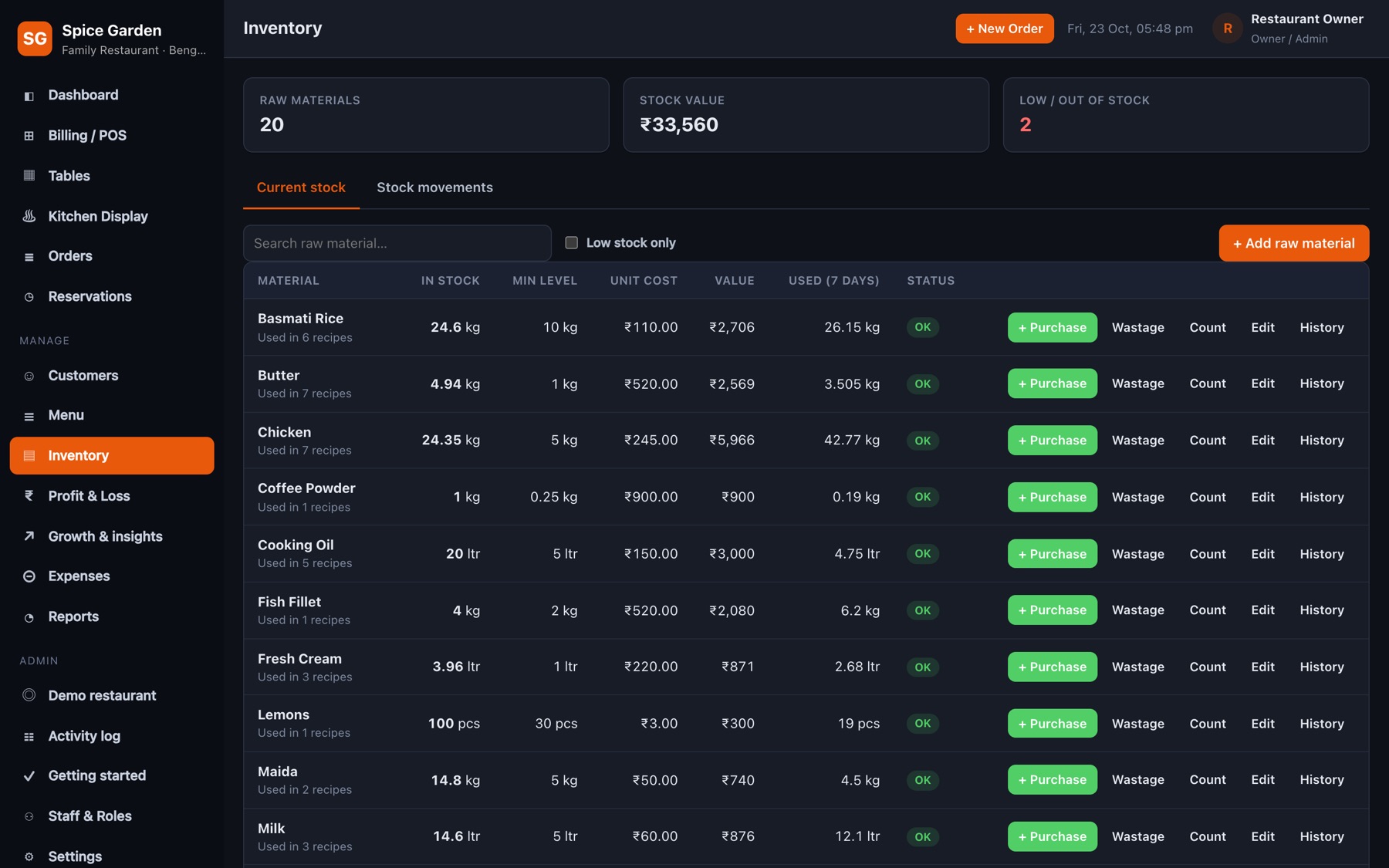Screen dimensions: 1389x868
Task: Click the Low / Out of Stock card
Action: 1186,115
